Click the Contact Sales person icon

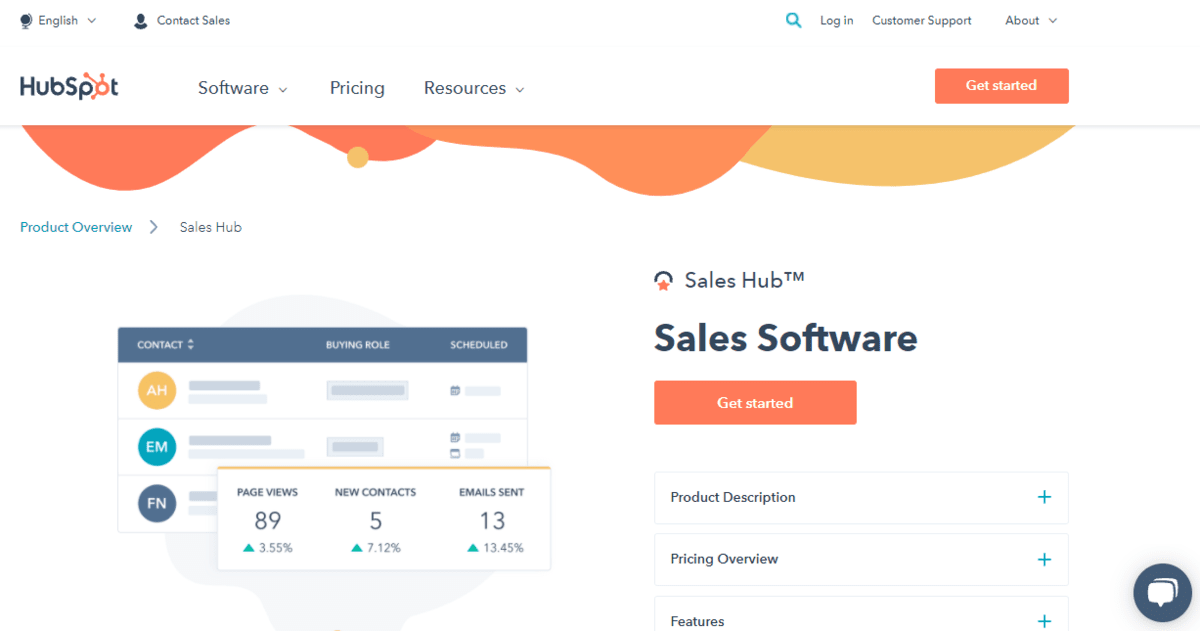tap(141, 20)
